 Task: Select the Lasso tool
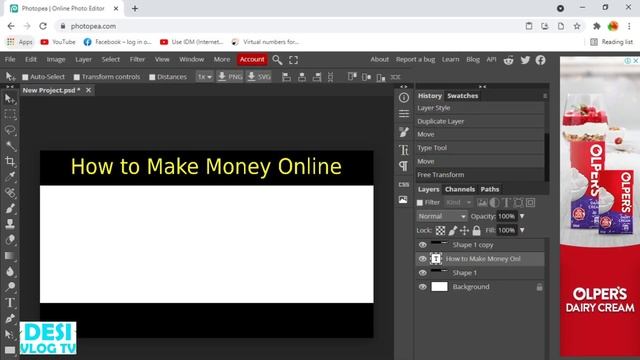(10, 130)
